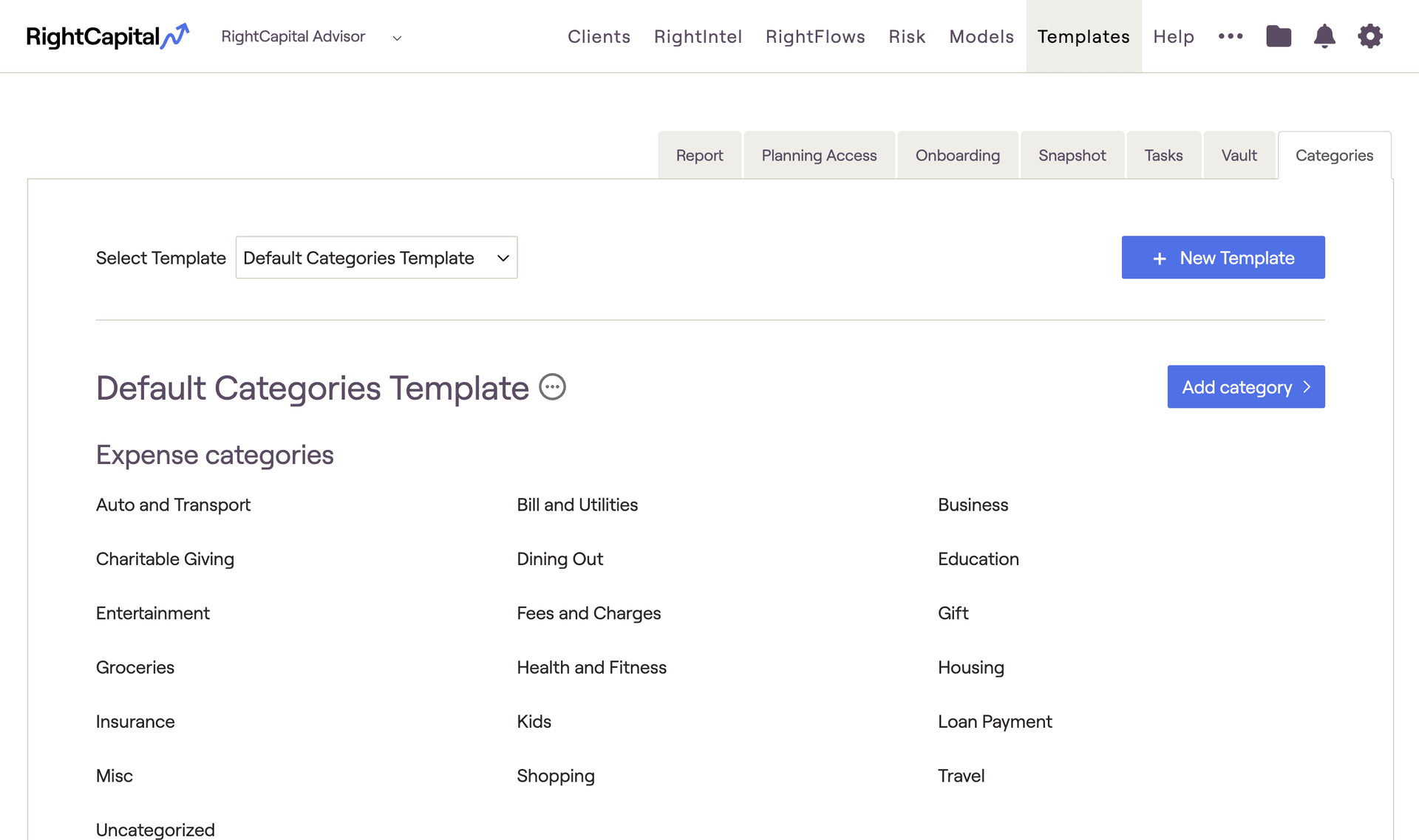Click the New Template button
Image resolution: width=1419 pixels, height=840 pixels.
click(1223, 257)
